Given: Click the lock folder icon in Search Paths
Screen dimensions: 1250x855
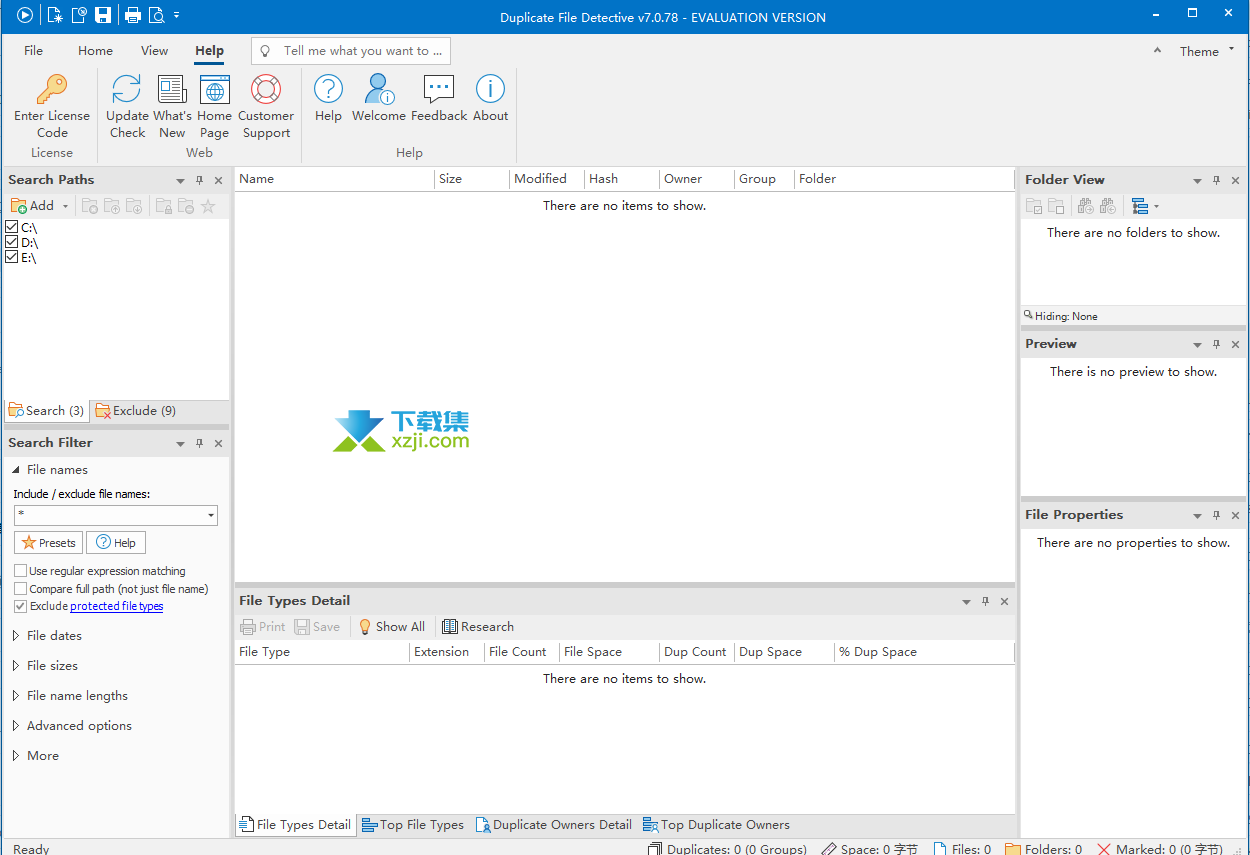Looking at the screenshot, I should [x=164, y=206].
